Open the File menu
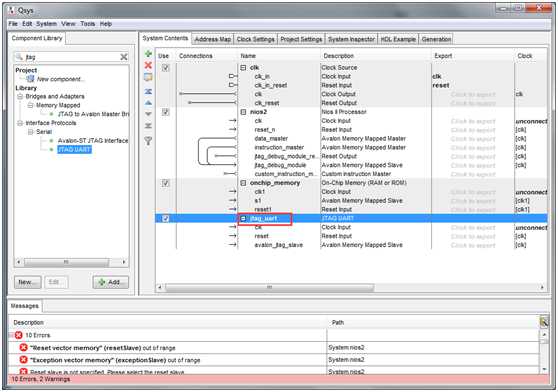The height and width of the screenshot is (392, 558). tap(13, 24)
